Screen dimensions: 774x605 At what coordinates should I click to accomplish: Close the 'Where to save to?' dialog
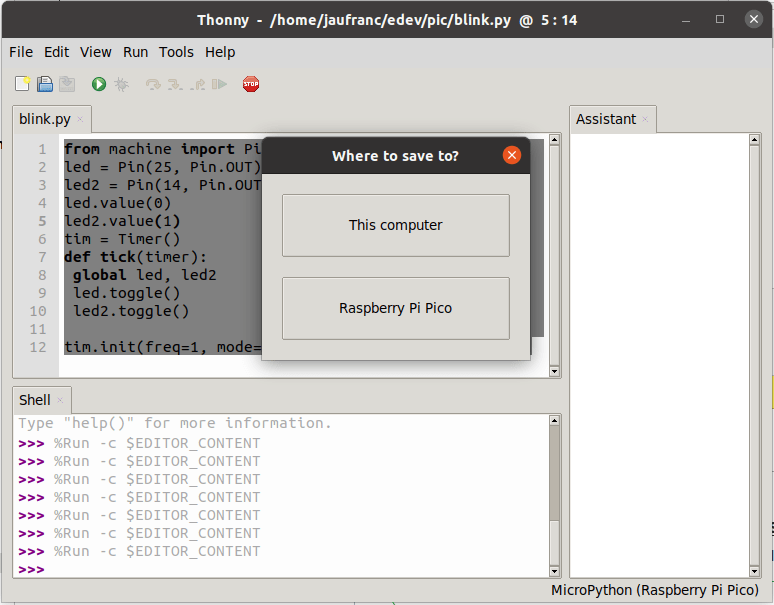(512, 155)
